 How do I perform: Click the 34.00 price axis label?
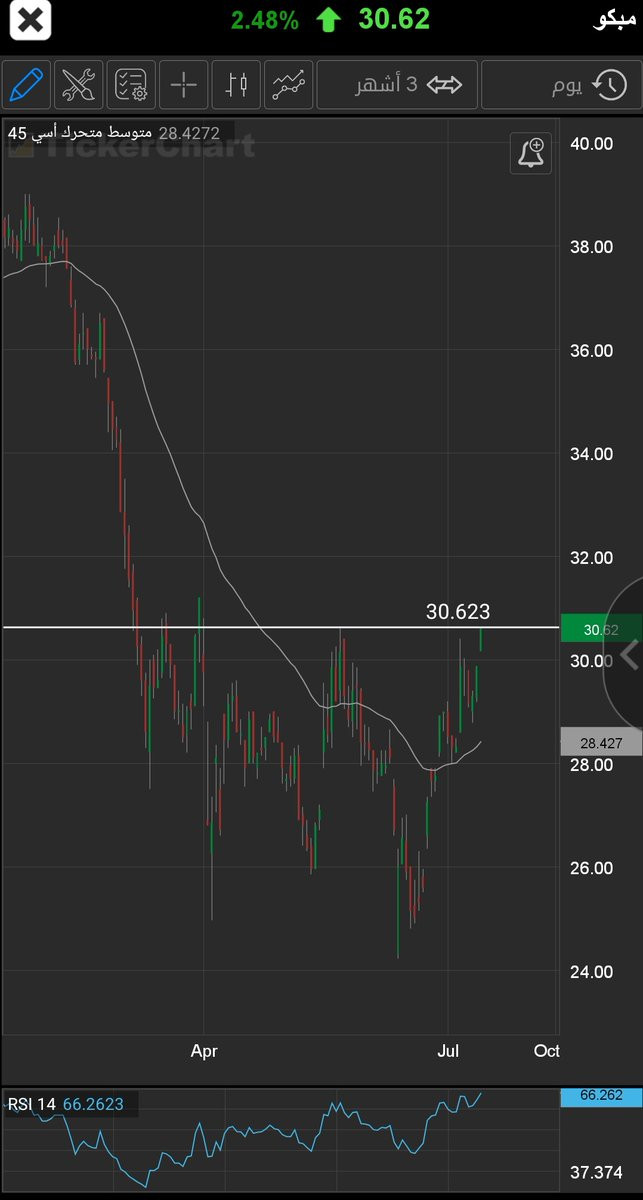pyautogui.click(x=590, y=453)
